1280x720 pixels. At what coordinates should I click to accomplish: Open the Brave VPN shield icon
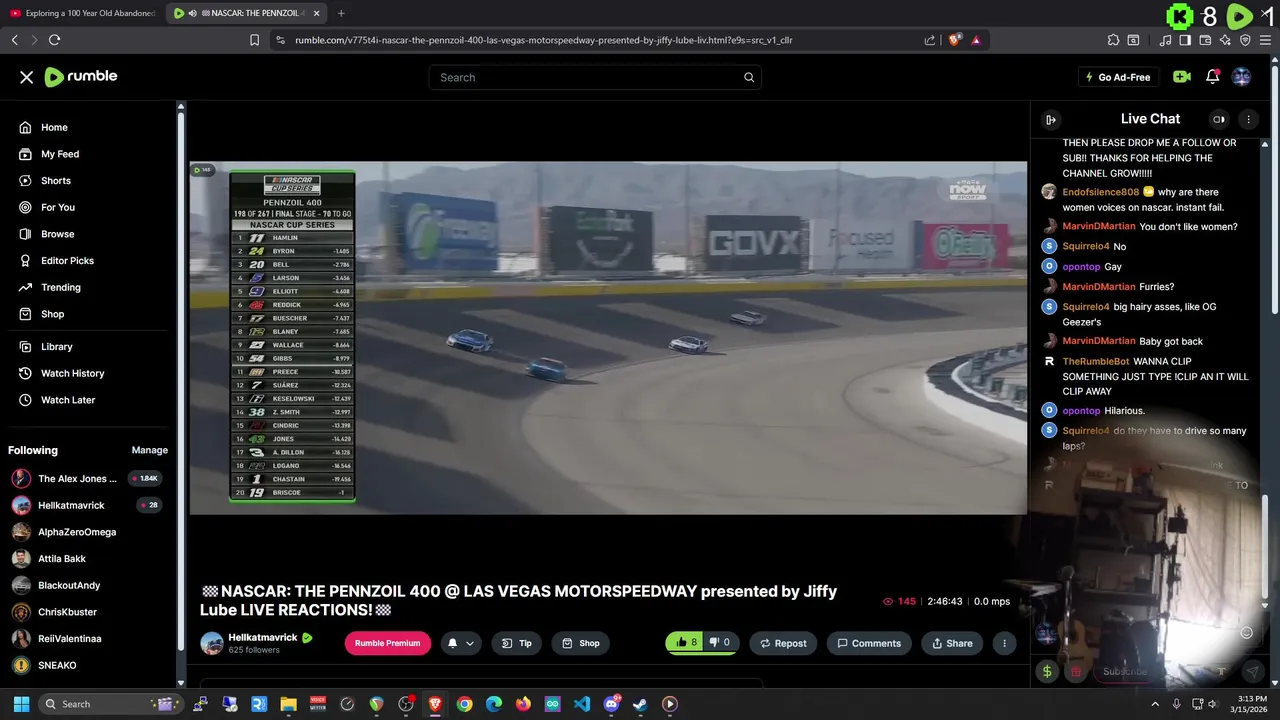pos(1245,40)
